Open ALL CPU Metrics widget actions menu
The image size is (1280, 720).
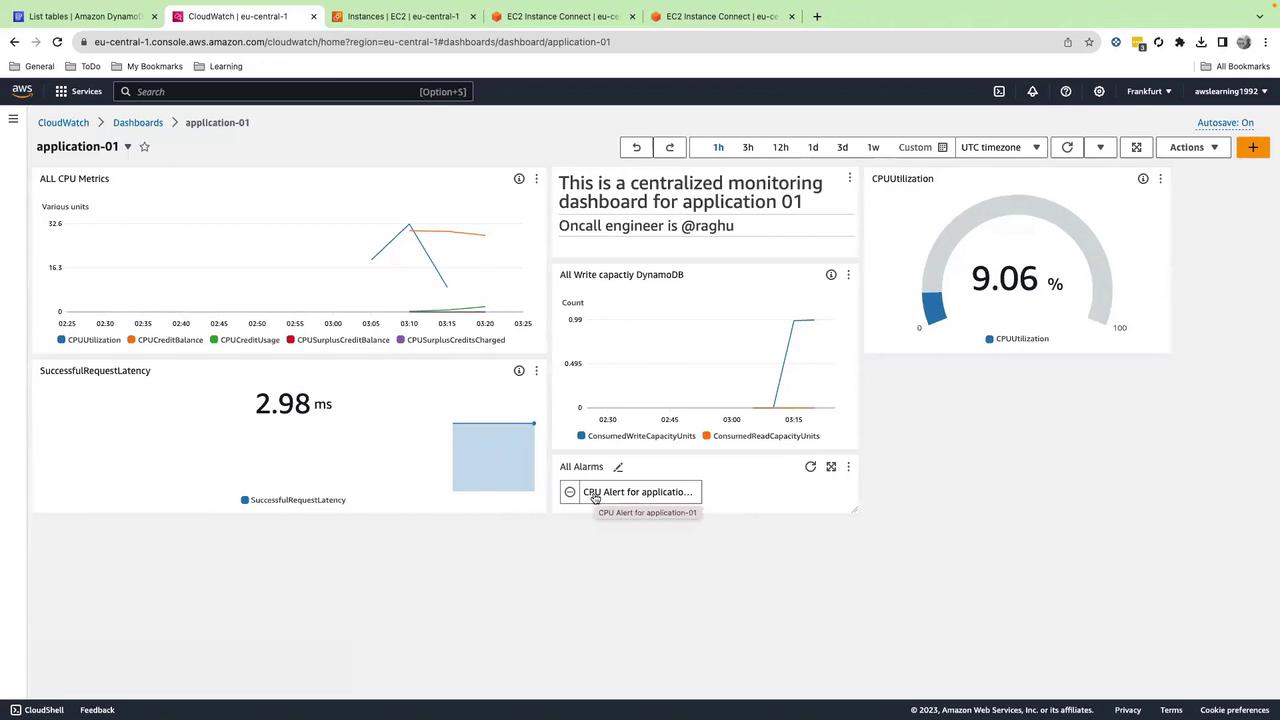536,178
